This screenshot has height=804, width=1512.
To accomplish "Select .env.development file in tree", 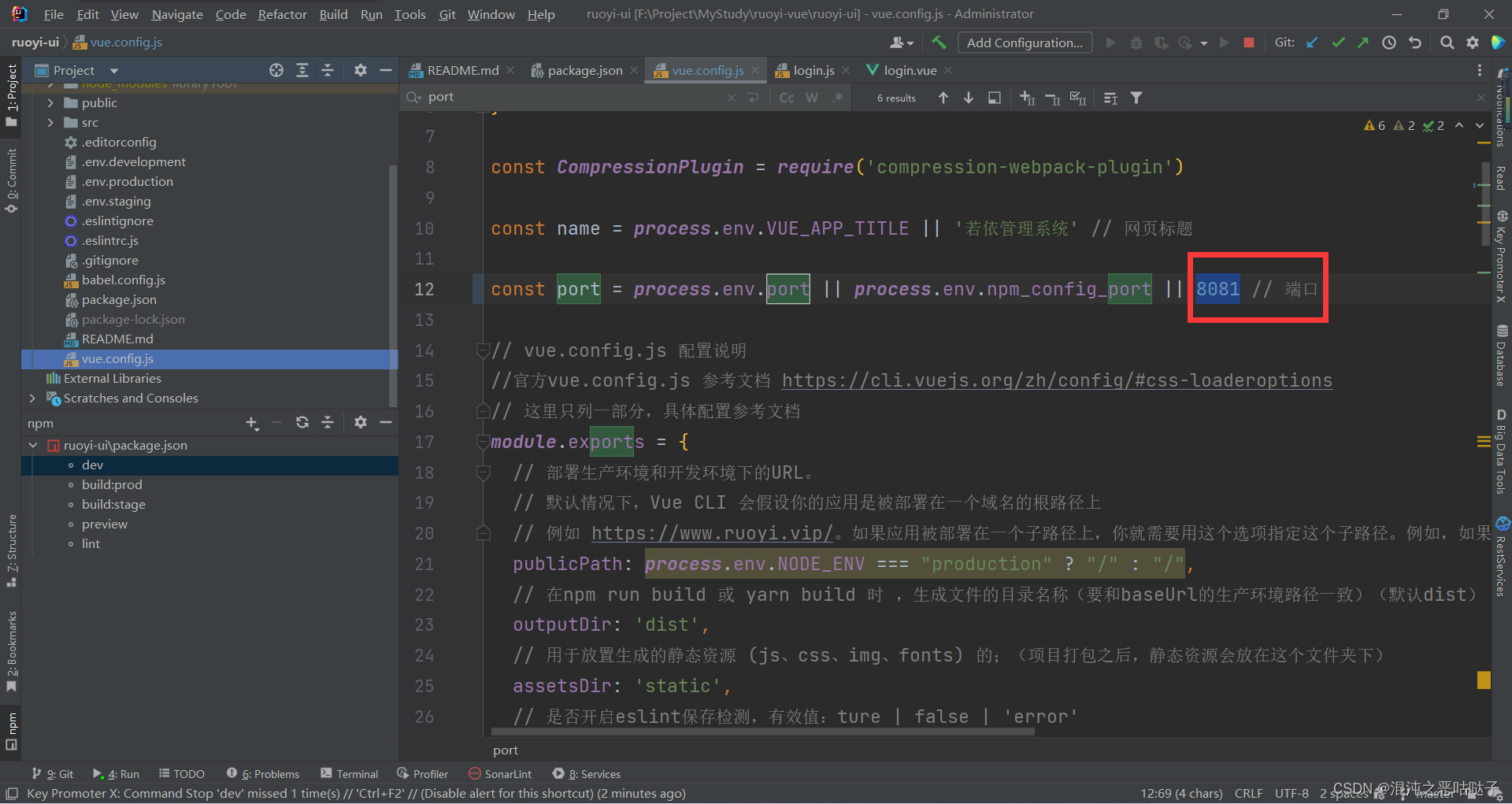I will point(134,161).
